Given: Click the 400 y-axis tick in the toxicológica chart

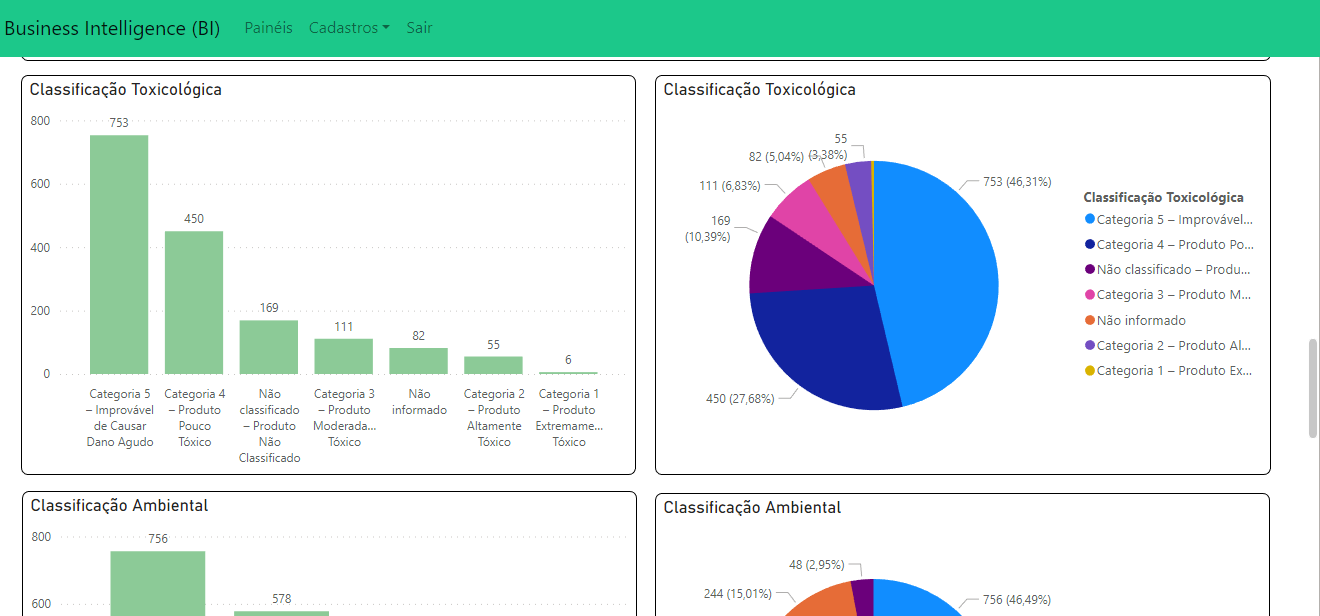Looking at the screenshot, I should [40, 247].
